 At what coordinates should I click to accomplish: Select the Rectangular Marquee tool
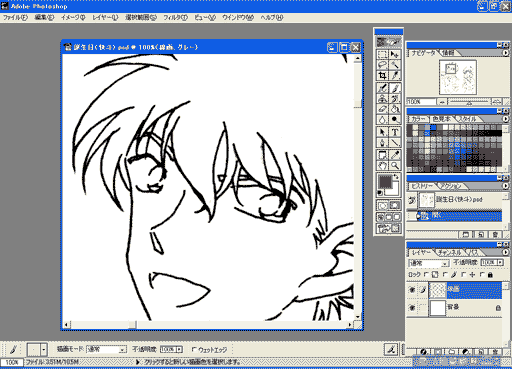[382, 54]
